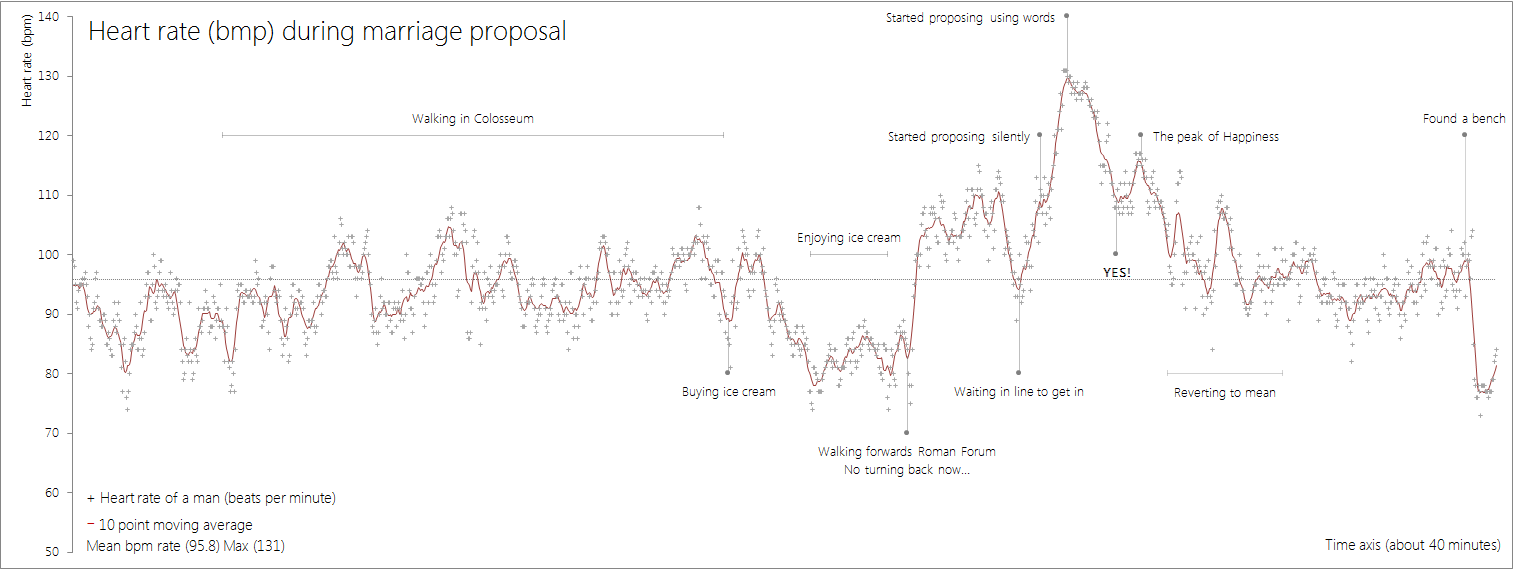Click the 'Walking forwards Roman Forum' label
The width and height of the screenshot is (1513, 569).
click(x=906, y=452)
